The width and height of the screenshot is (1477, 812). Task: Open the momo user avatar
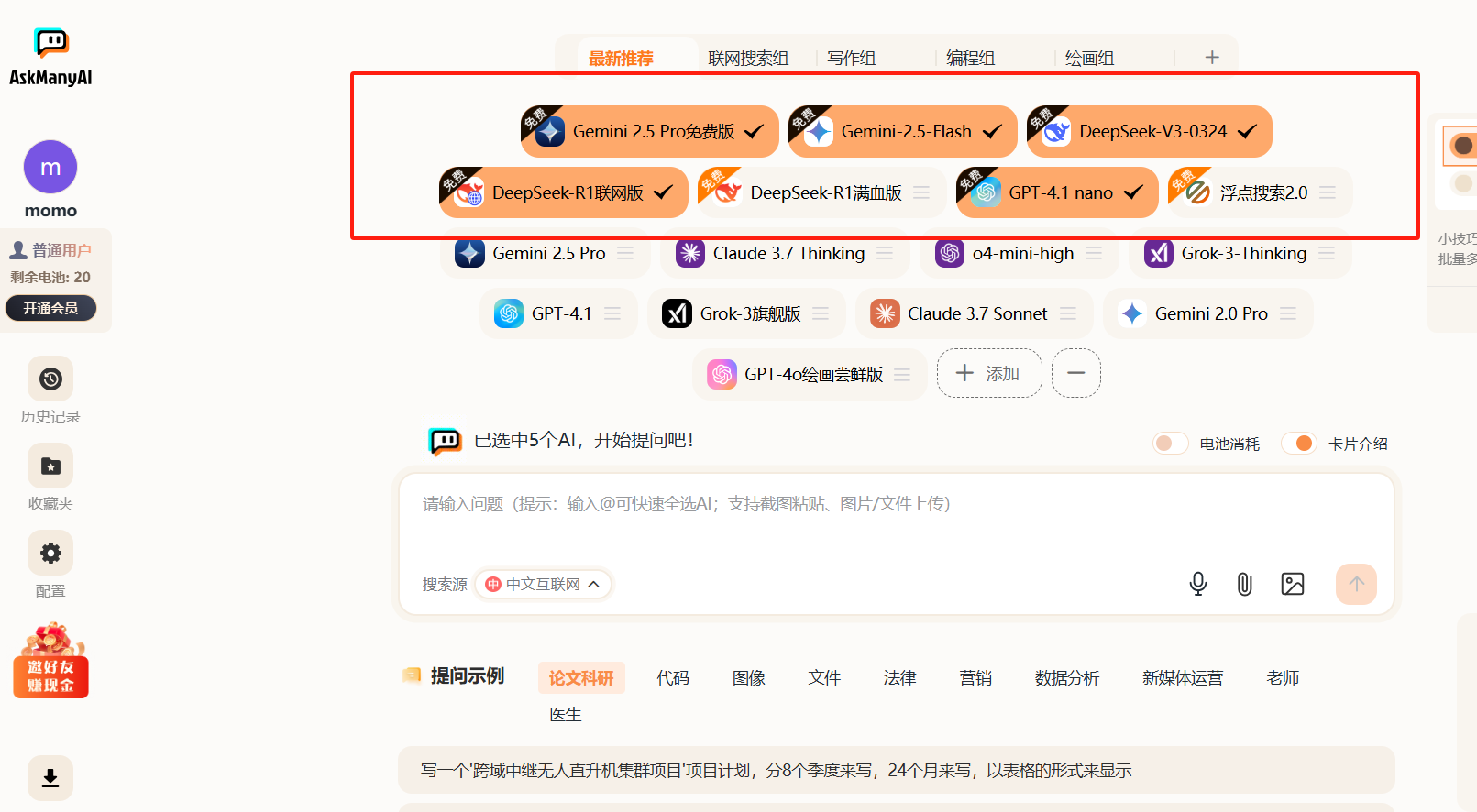point(50,167)
